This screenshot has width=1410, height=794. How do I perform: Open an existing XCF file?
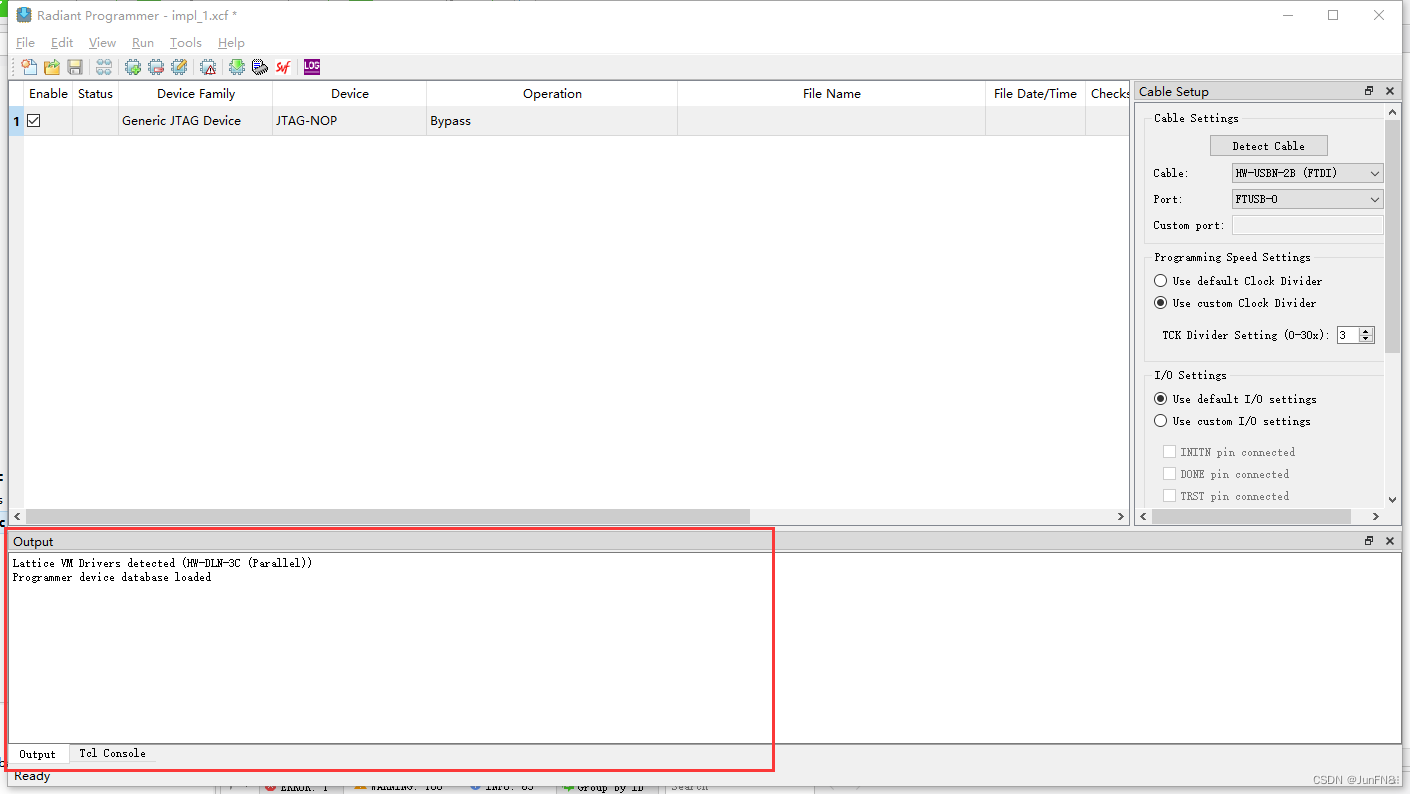pyautogui.click(x=52, y=67)
